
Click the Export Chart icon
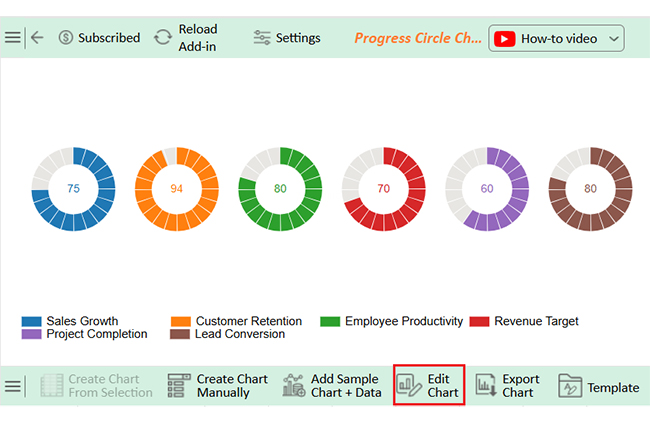(x=486, y=386)
